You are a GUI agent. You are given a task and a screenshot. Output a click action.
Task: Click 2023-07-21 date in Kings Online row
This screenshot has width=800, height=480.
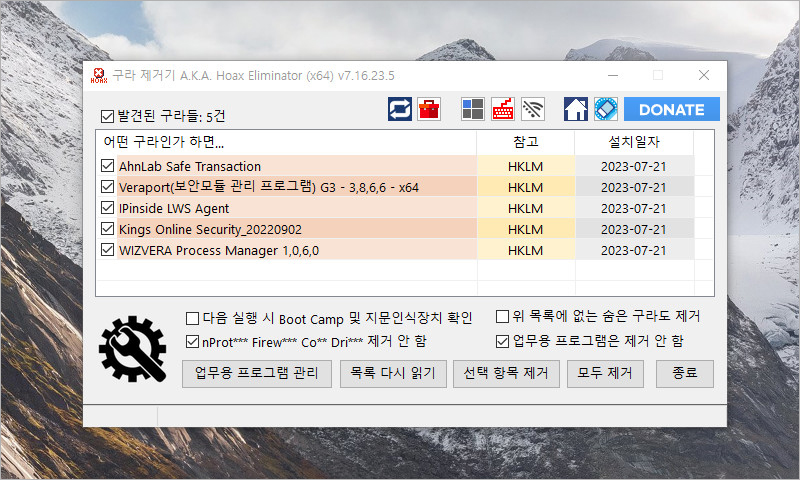(x=634, y=229)
